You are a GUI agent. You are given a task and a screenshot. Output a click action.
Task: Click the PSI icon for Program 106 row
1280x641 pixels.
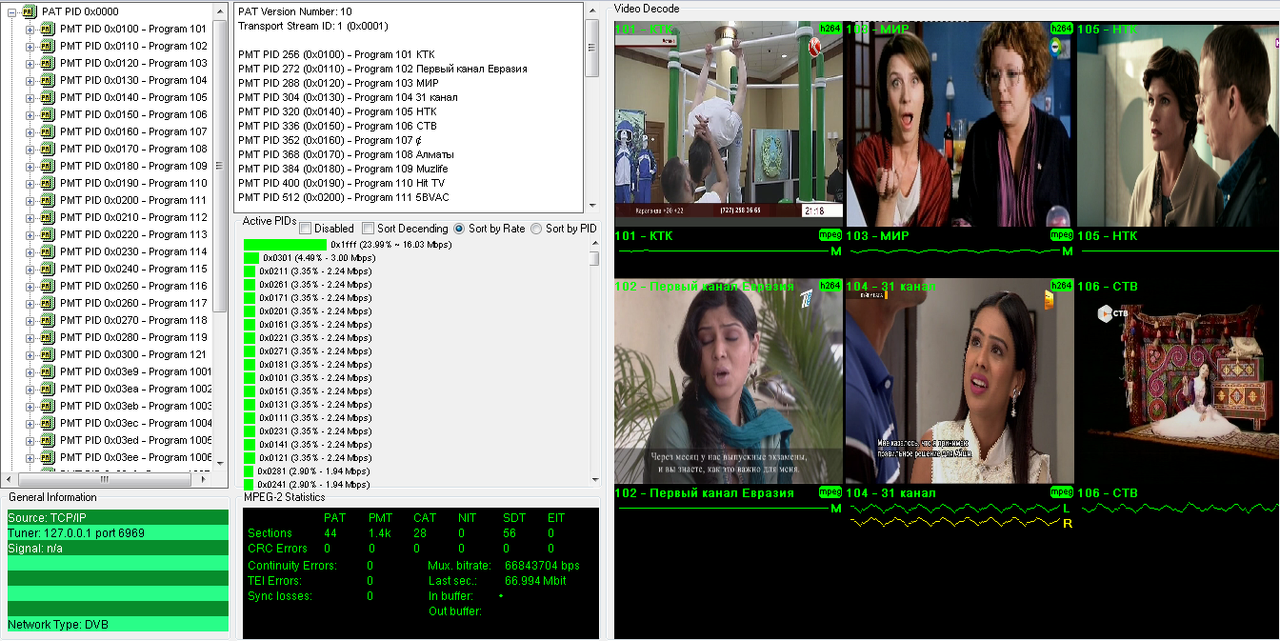[47, 114]
